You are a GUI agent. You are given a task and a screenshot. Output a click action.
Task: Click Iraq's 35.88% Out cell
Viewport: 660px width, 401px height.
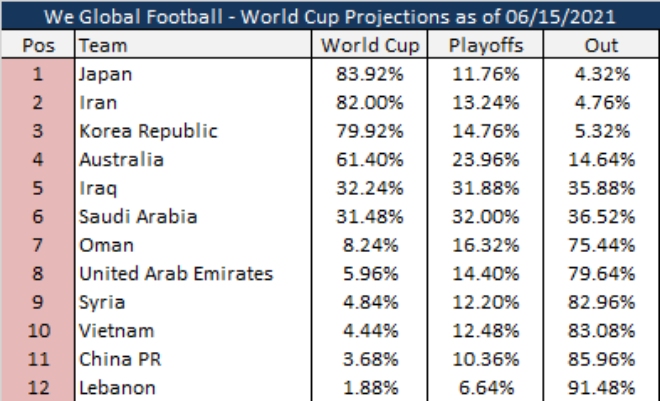pyautogui.click(x=605, y=188)
